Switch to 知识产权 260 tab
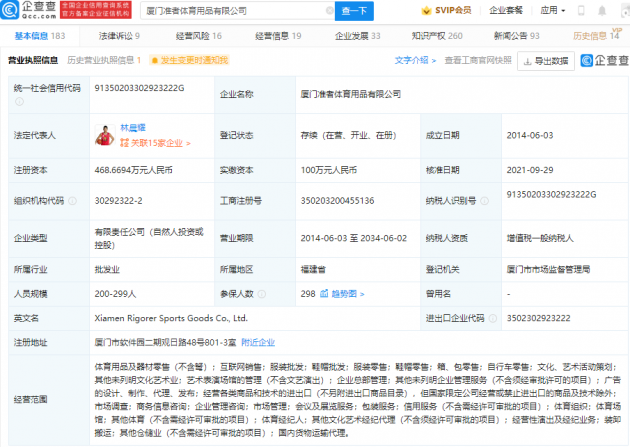The height and width of the screenshot is (447, 630). tap(437, 36)
